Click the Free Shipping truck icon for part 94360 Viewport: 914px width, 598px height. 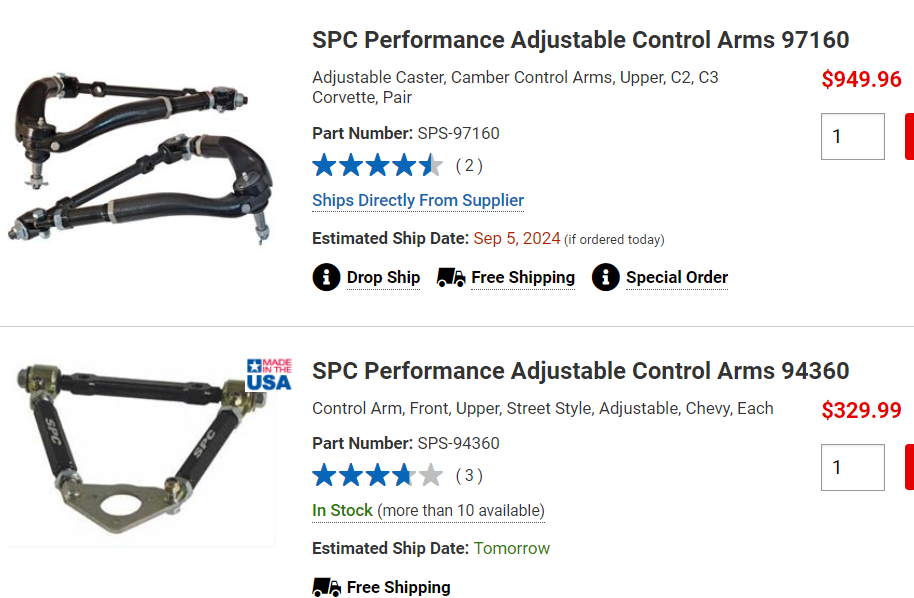coord(326,587)
